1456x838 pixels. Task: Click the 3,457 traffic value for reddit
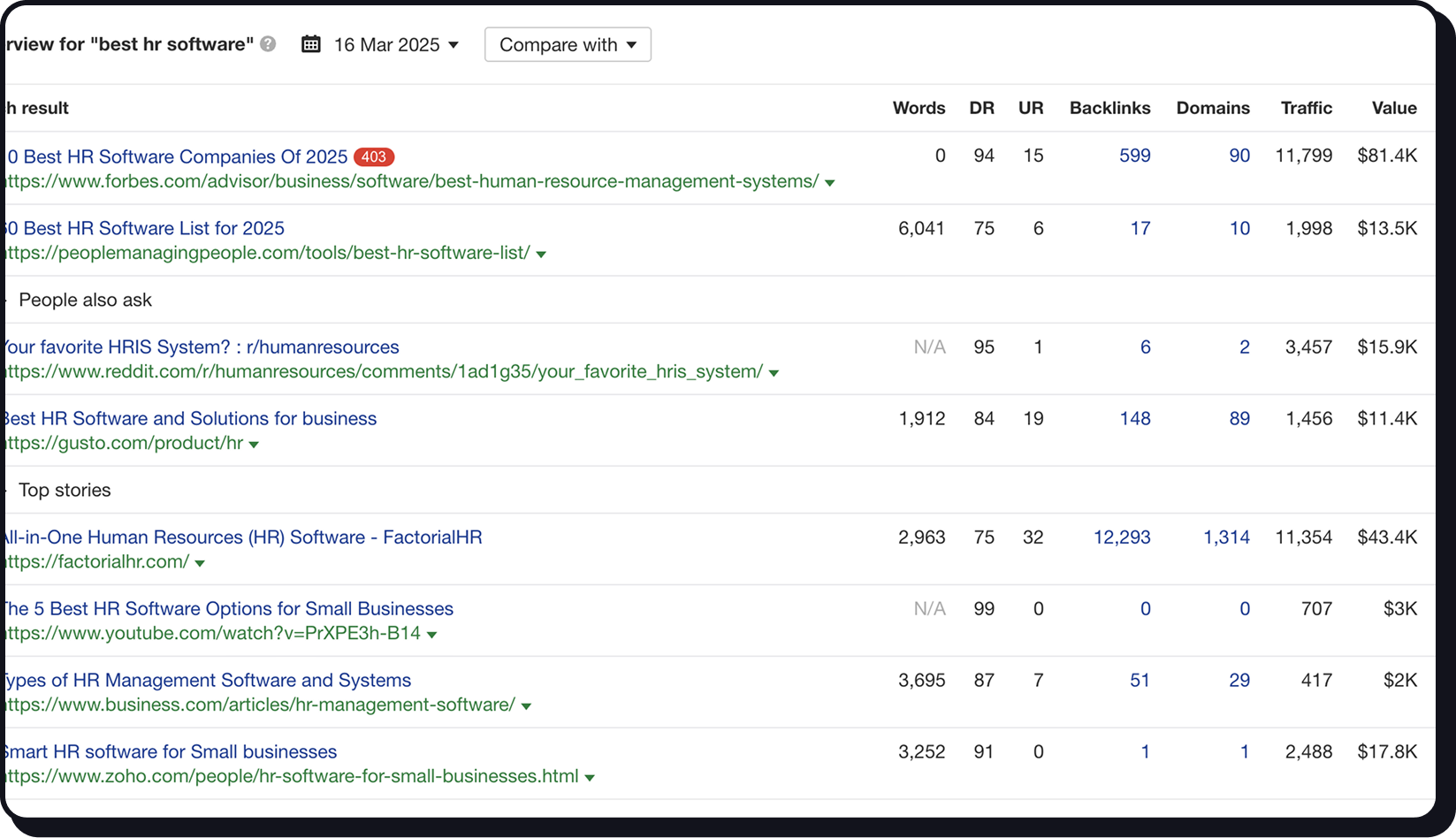tap(1308, 347)
